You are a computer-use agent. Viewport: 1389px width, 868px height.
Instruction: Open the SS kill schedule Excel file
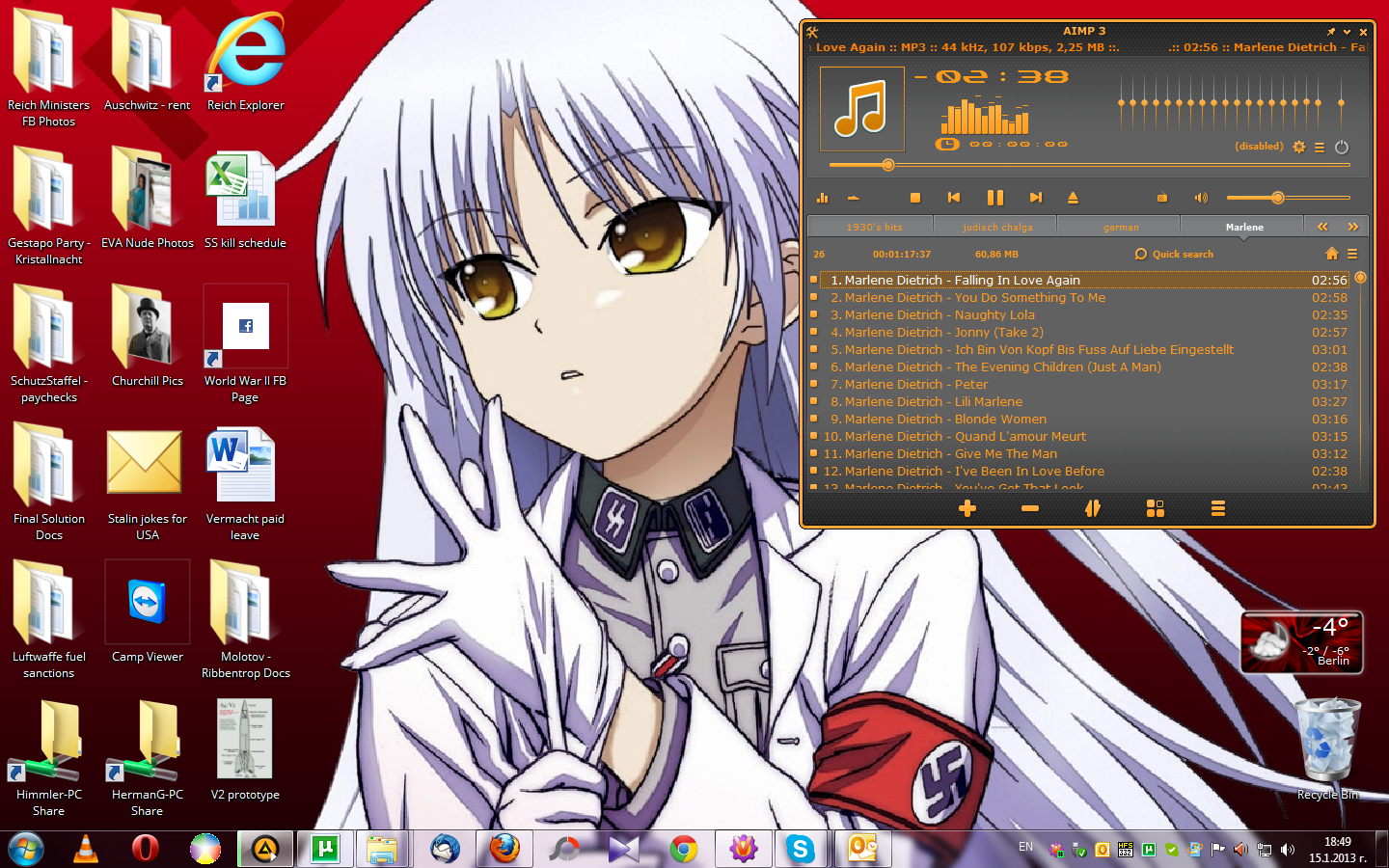(x=245, y=199)
